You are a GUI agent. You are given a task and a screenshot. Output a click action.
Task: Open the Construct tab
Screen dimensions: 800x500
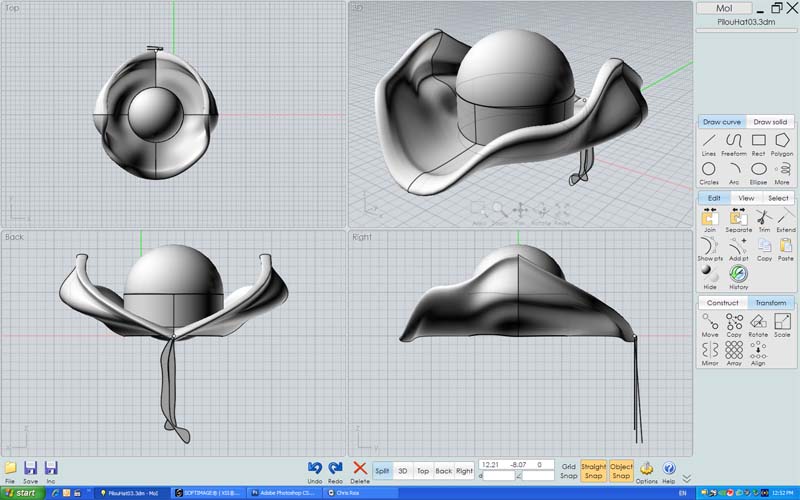tap(722, 303)
